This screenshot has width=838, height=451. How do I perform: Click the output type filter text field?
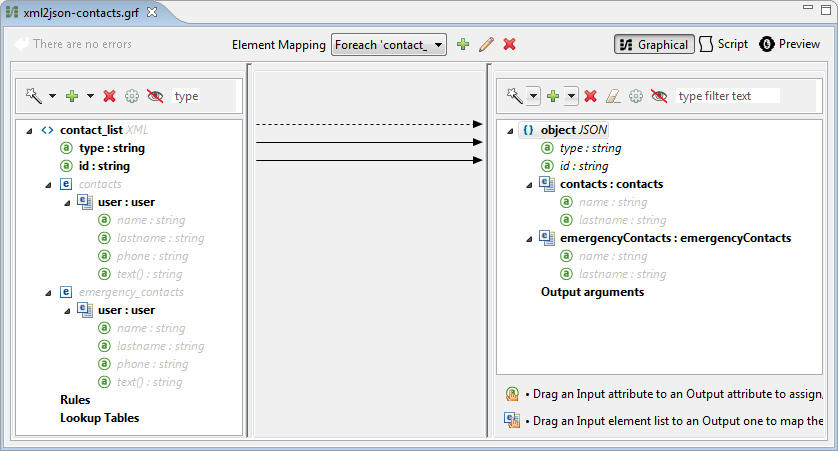[x=727, y=96]
